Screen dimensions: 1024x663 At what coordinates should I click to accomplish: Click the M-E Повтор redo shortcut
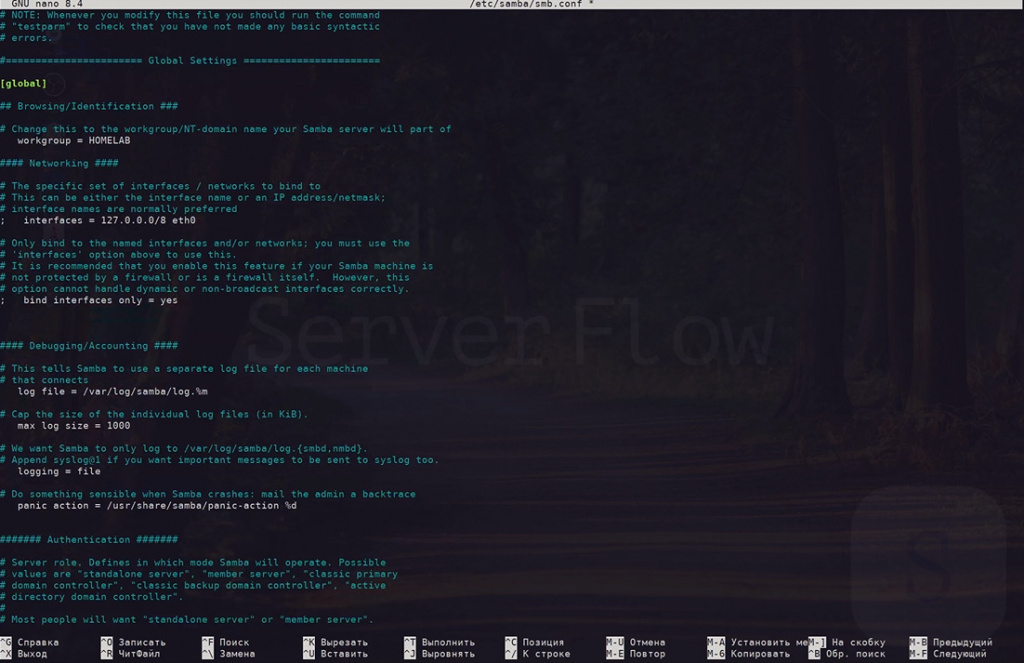point(635,654)
